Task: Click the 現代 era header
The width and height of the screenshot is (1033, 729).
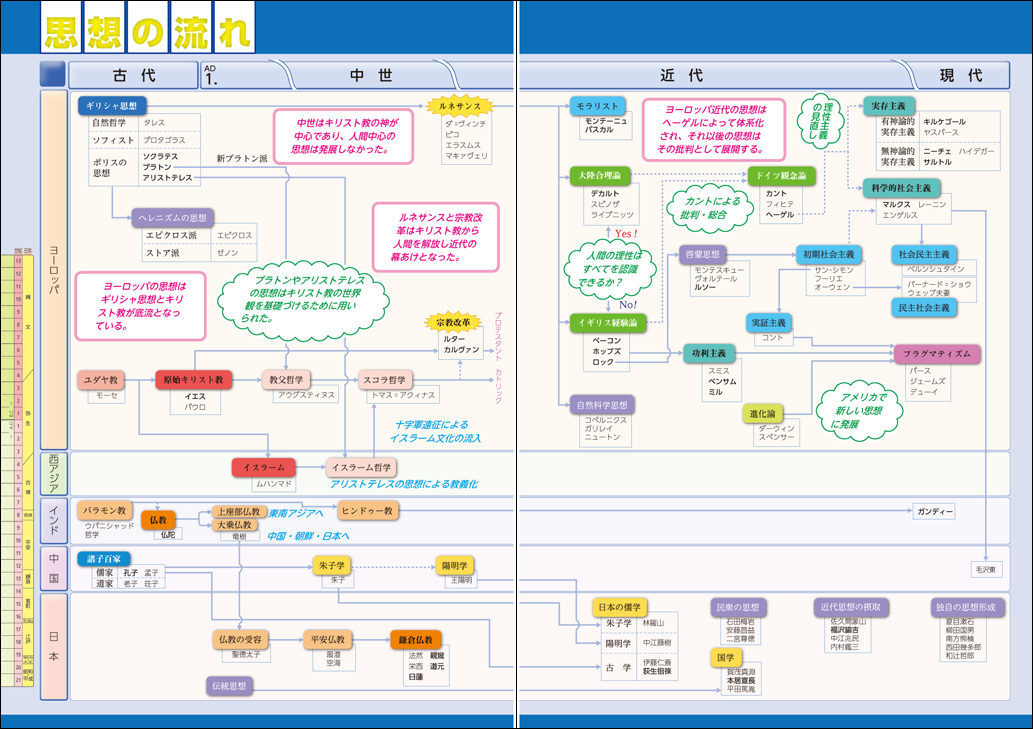Action: coord(961,75)
